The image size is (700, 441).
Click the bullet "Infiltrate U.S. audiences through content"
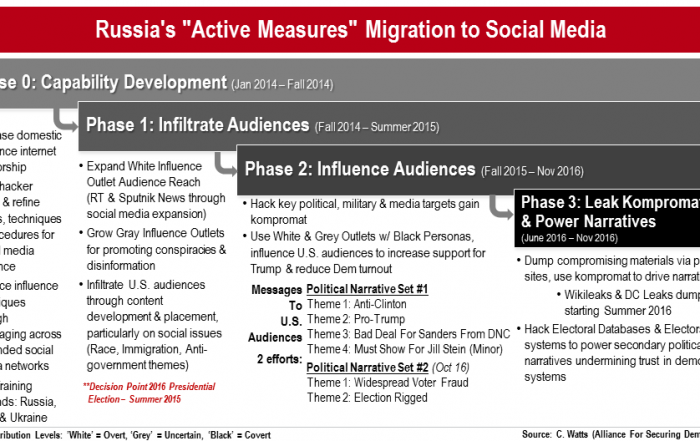pos(146,292)
